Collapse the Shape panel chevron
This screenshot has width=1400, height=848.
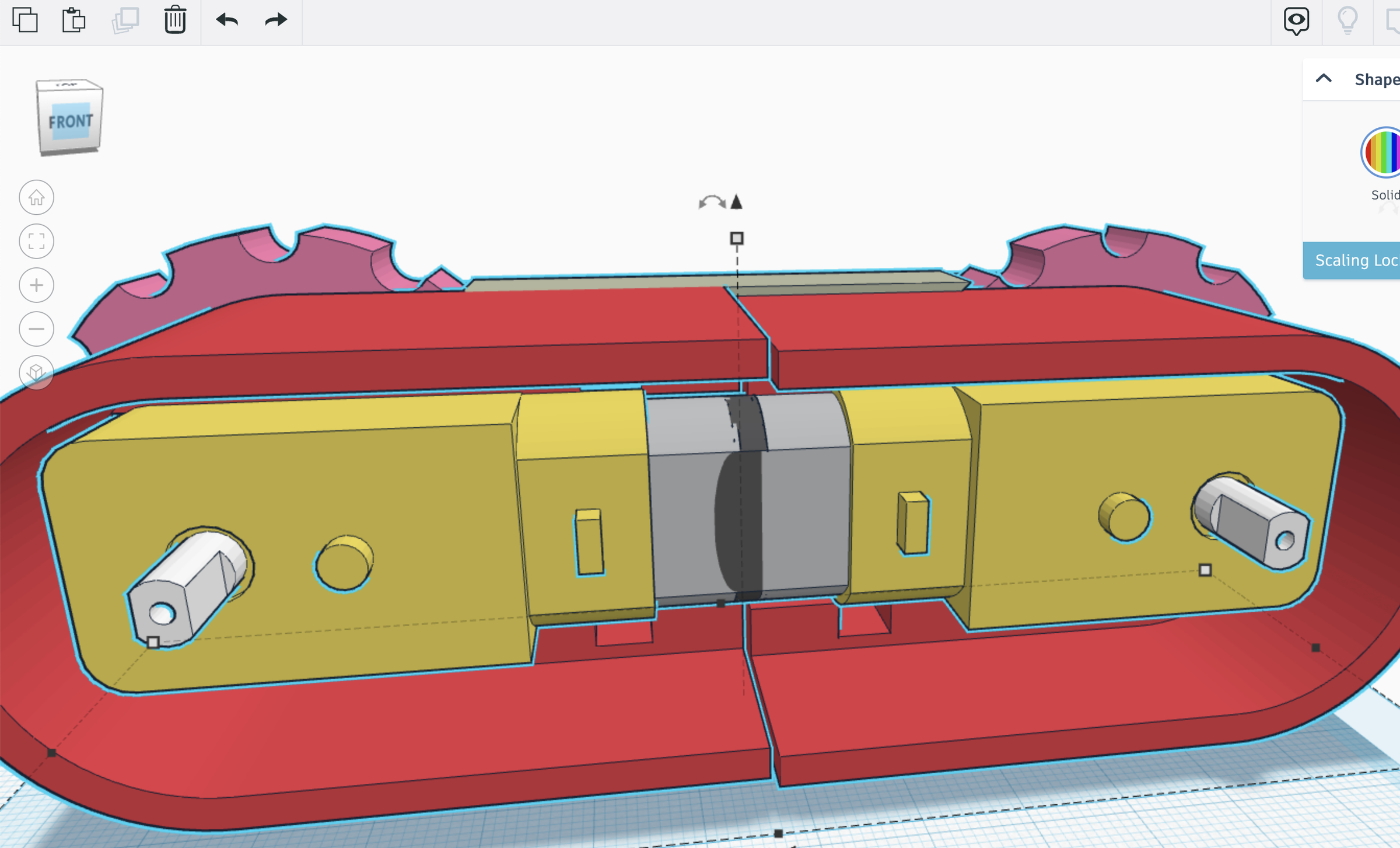(1324, 79)
